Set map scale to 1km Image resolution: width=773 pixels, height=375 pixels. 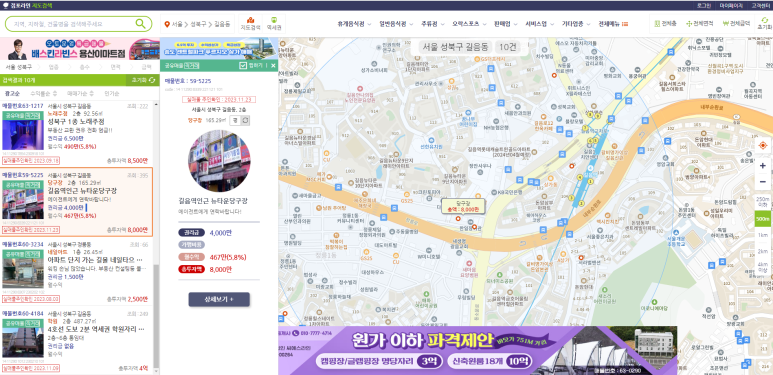click(x=763, y=235)
